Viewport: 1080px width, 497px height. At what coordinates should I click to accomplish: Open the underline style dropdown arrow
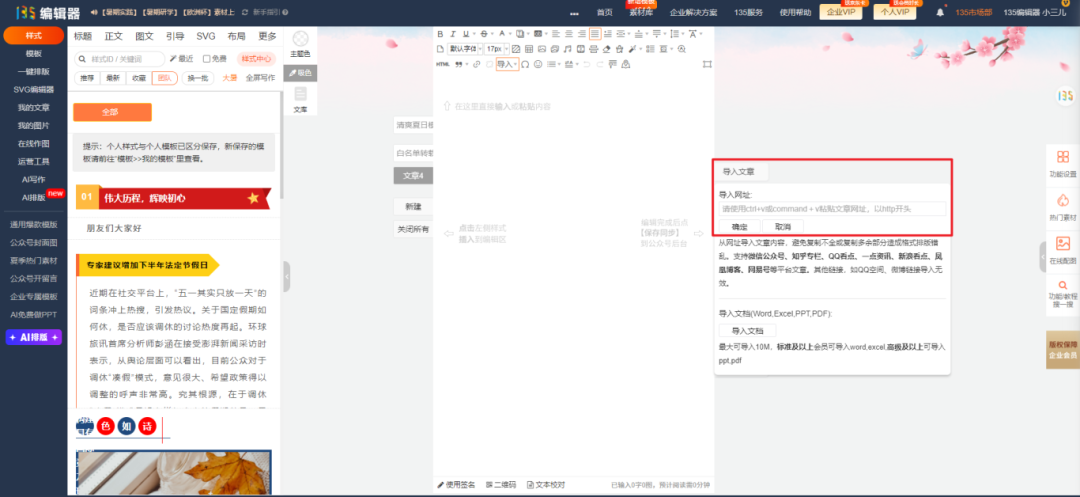[474, 34]
